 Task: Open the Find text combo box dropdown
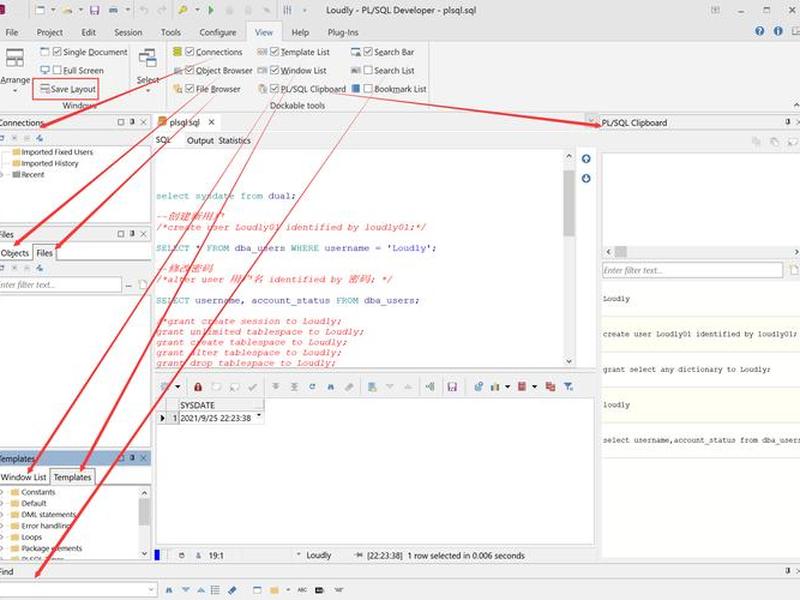pyautogui.click(x=151, y=590)
